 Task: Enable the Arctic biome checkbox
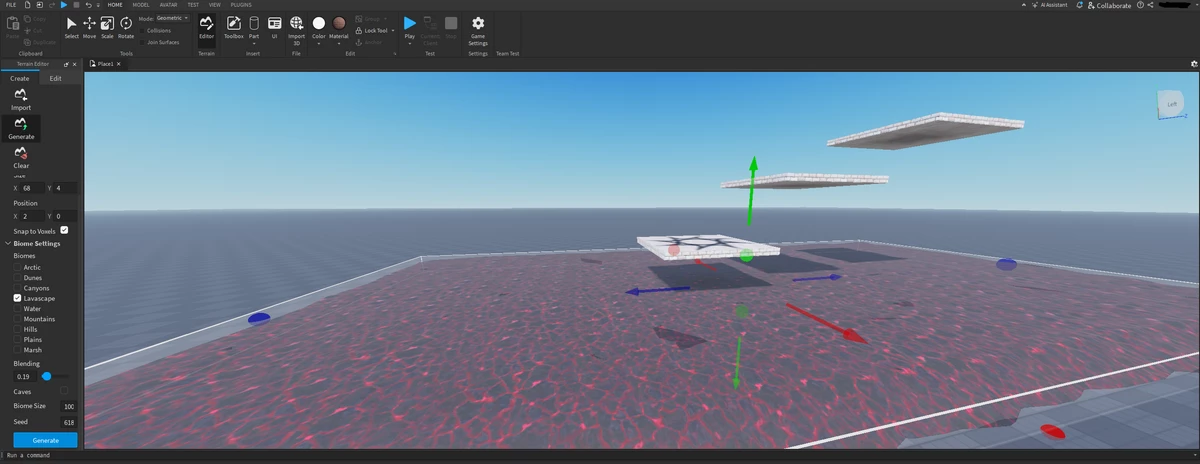(17, 267)
